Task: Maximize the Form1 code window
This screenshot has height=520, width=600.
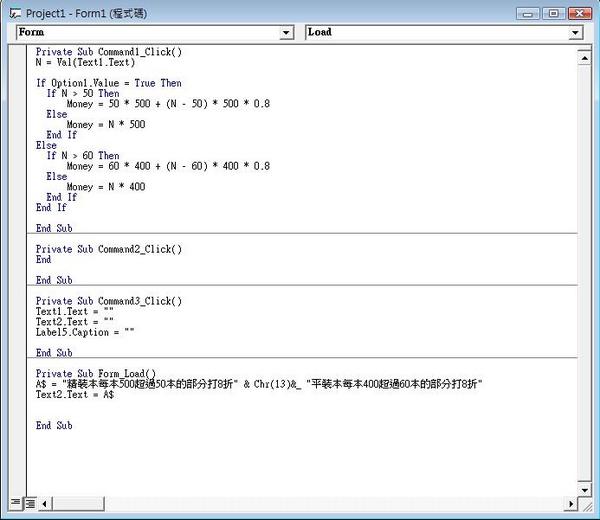Action: point(553,14)
